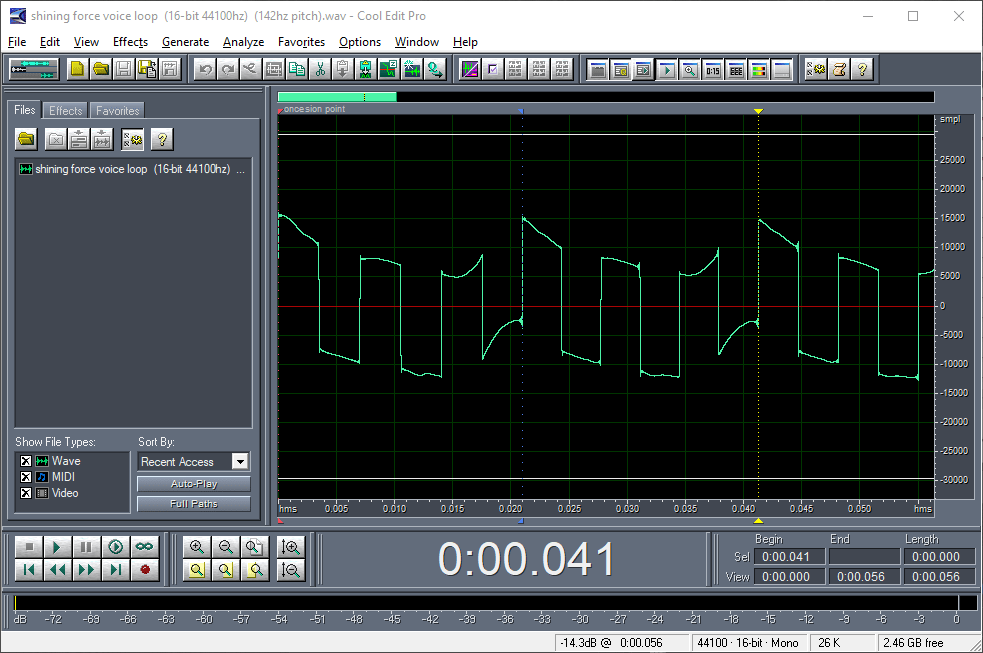The width and height of the screenshot is (983, 653).
Task: Click the Auto-Play button
Action: tap(193, 484)
